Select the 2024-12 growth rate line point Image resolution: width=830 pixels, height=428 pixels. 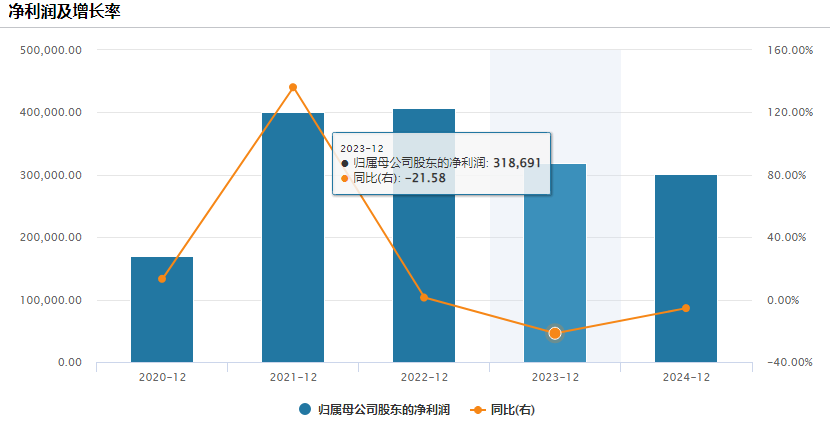[686, 308]
